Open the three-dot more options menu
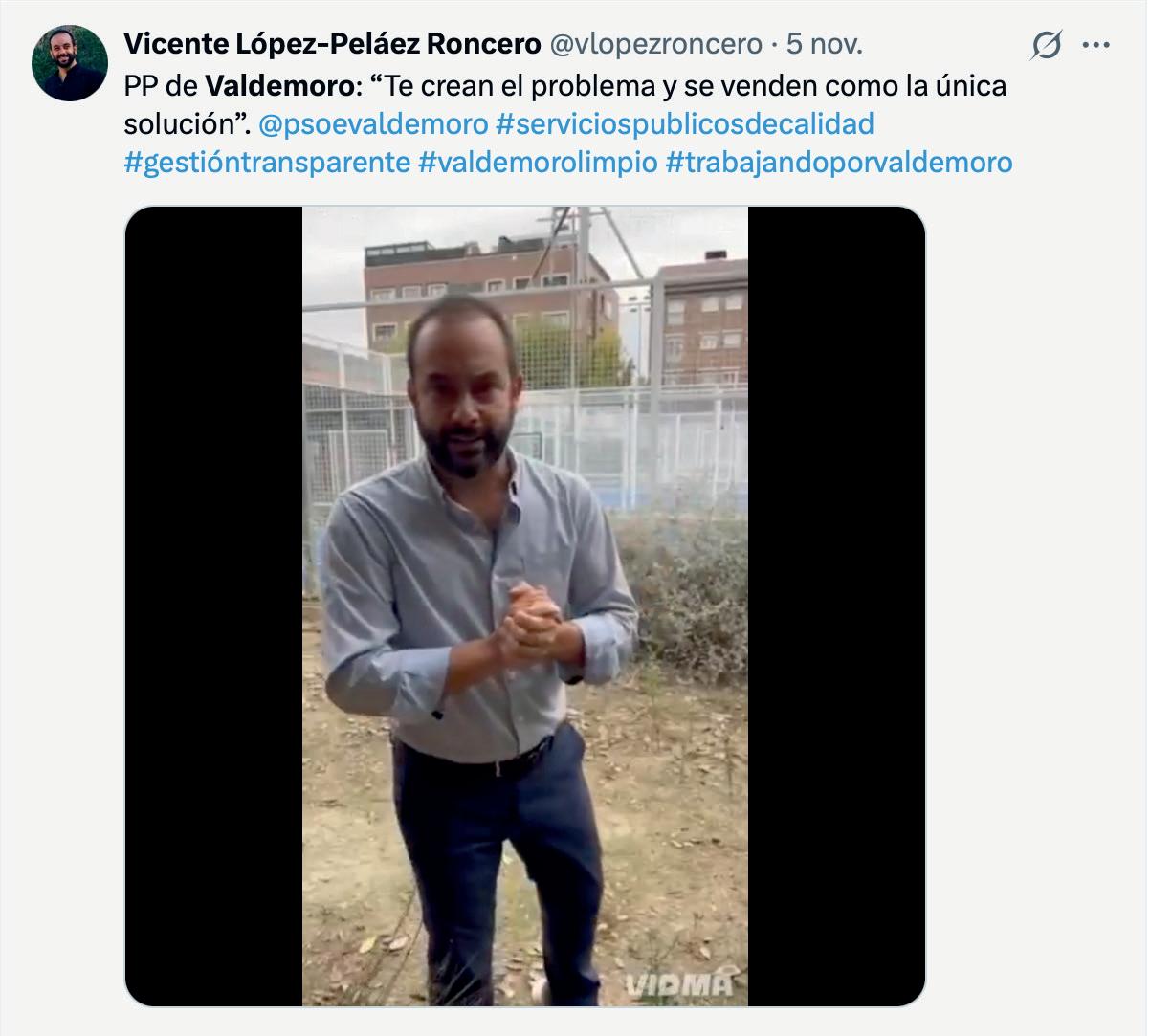 point(1096,45)
